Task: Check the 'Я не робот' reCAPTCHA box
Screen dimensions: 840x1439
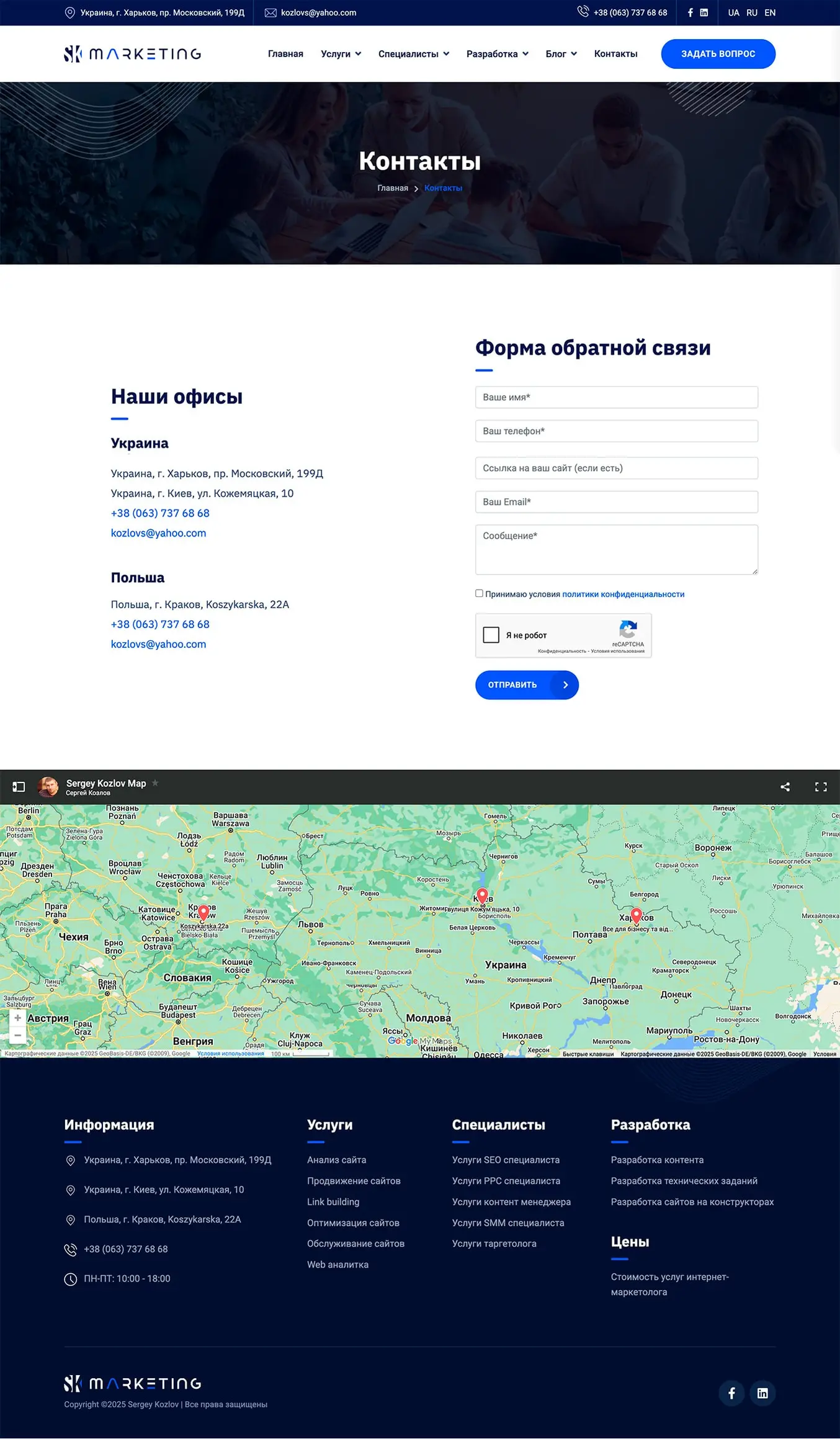Action: coord(491,635)
